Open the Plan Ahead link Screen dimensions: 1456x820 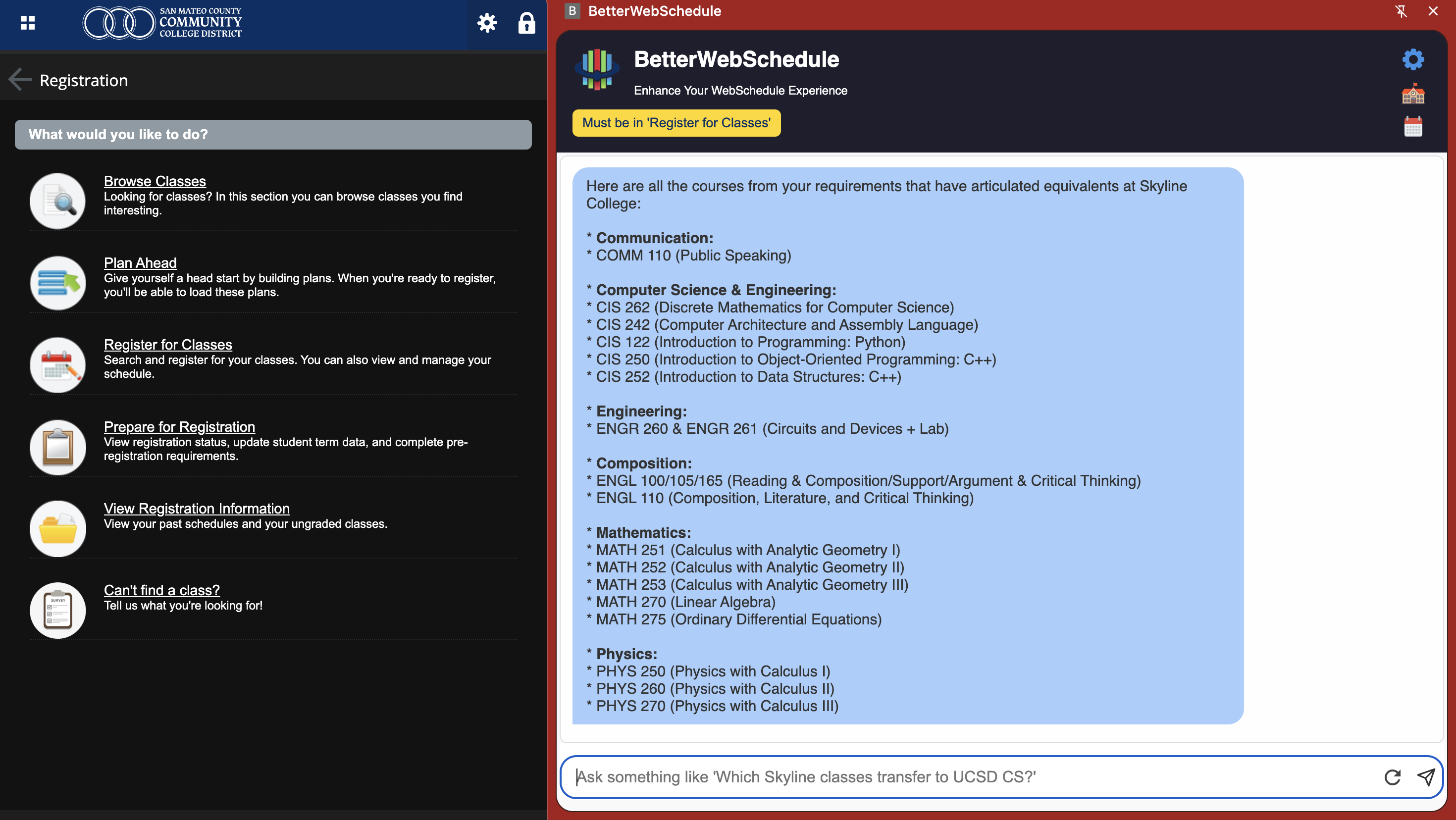[140, 263]
